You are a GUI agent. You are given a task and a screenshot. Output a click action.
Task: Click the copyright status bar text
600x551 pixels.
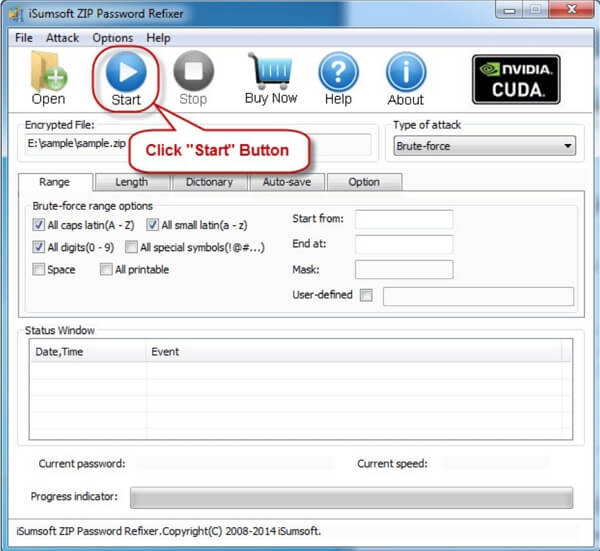[x=168, y=531]
